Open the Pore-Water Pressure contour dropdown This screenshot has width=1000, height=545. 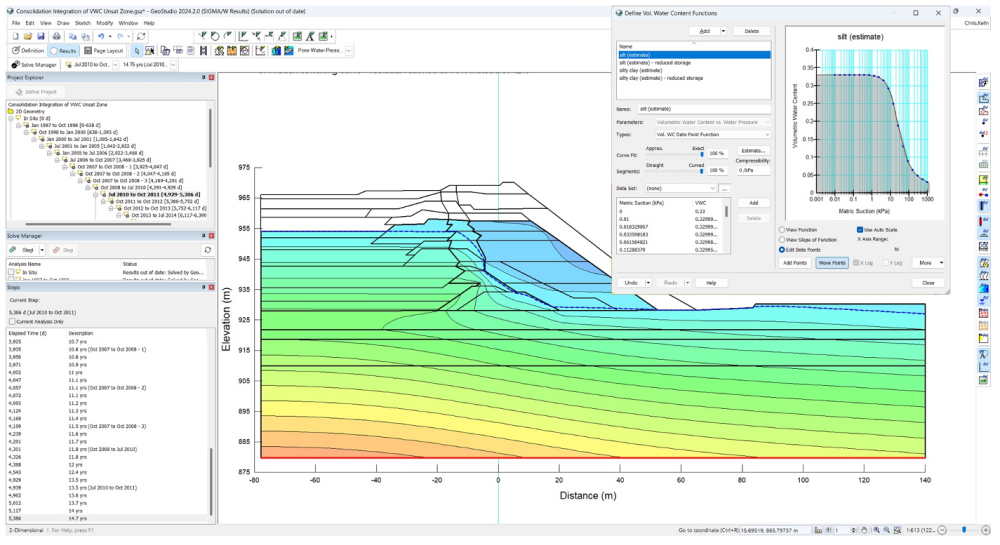pyautogui.click(x=349, y=50)
